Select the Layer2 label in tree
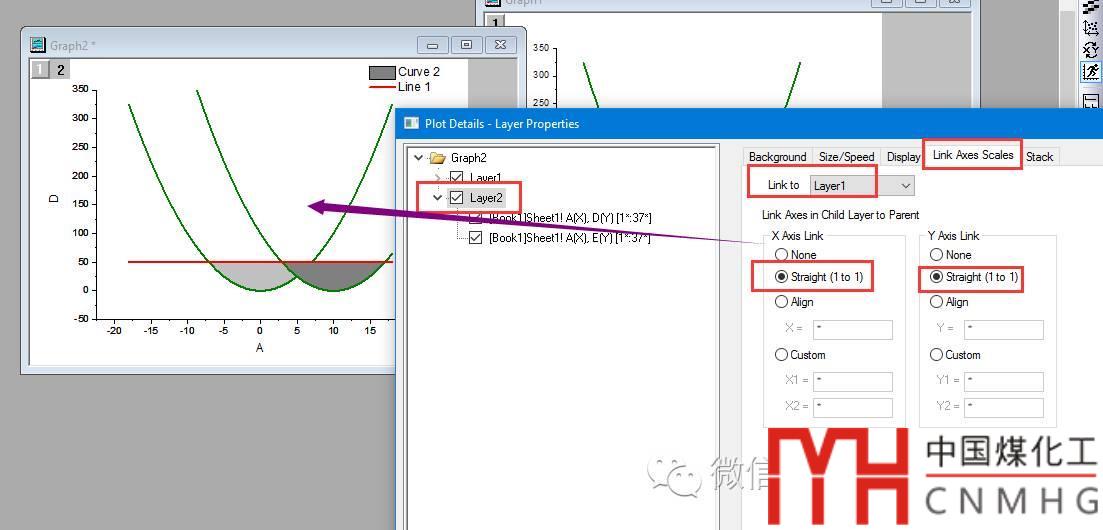The width and height of the screenshot is (1103, 530). pyautogui.click(x=485, y=198)
